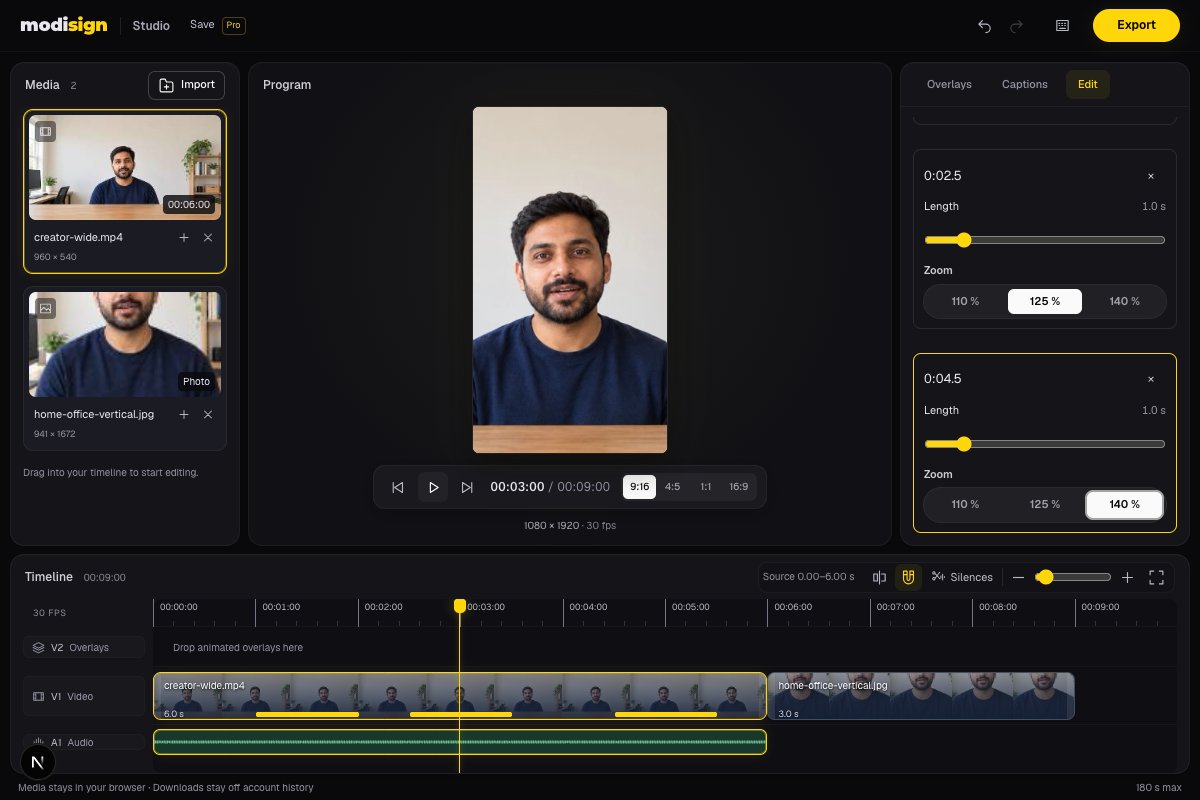Set 0:02.5 zoom to 125 %
Viewport: 1200px width, 800px height.
coord(1045,301)
